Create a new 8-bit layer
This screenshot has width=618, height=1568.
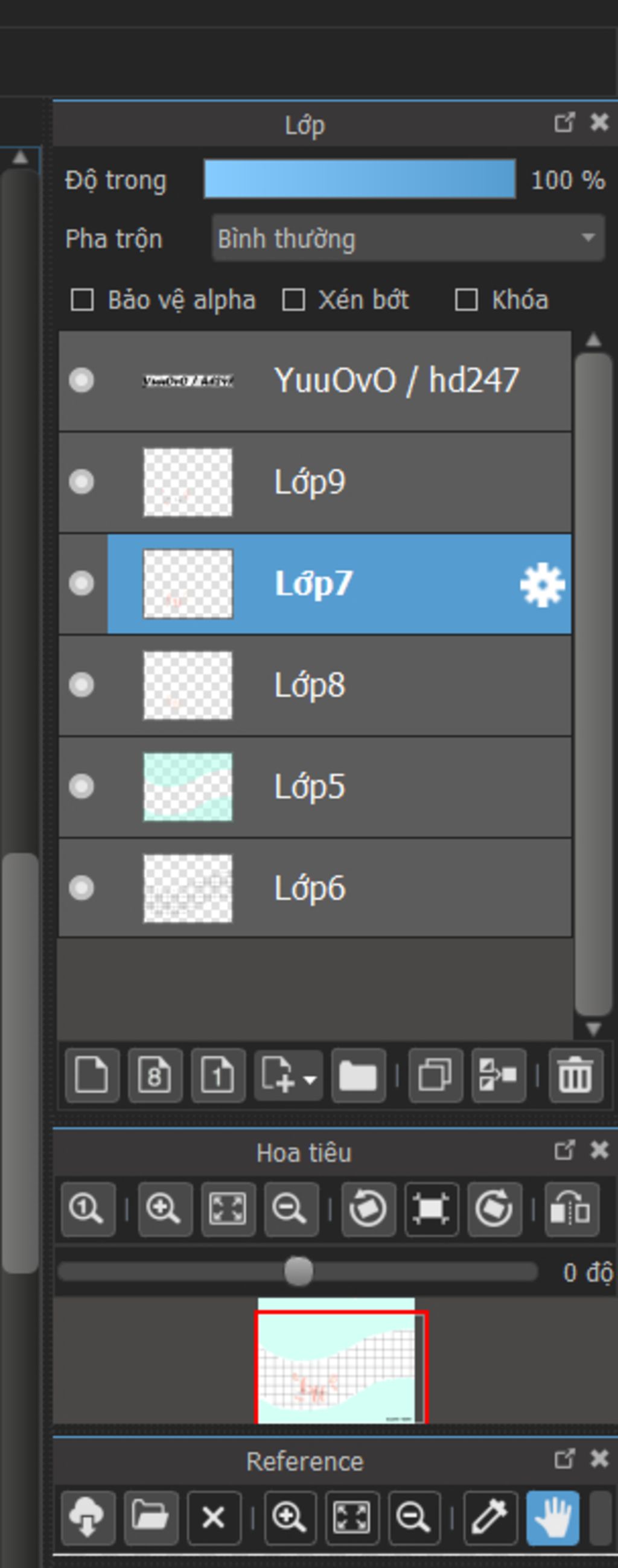(154, 1075)
